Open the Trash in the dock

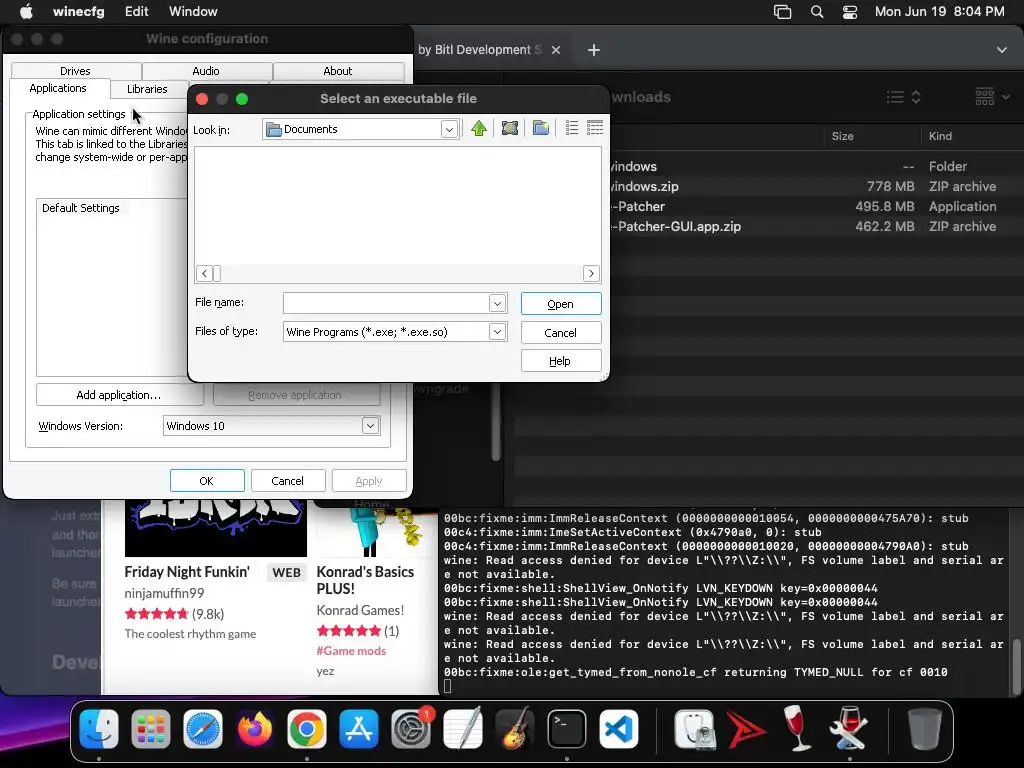tap(925, 729)
